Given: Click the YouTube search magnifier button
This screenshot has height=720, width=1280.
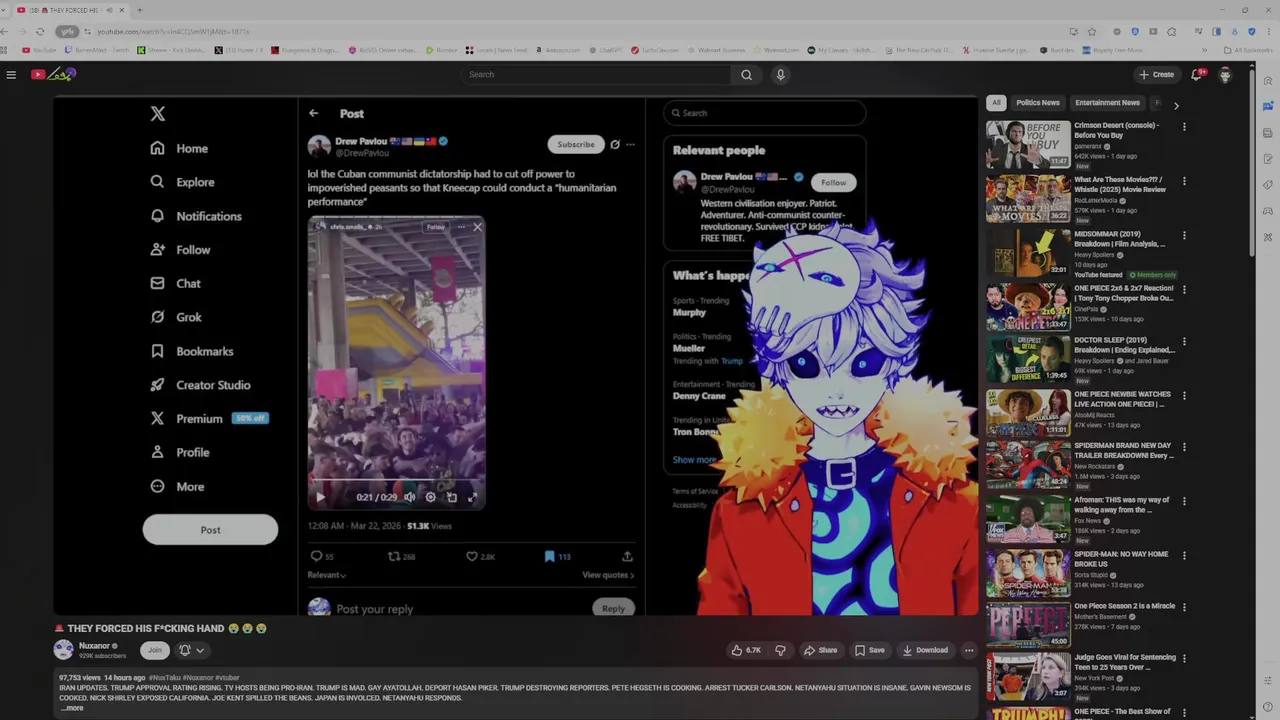Looking at the screenshot, I should click(746, 74).
